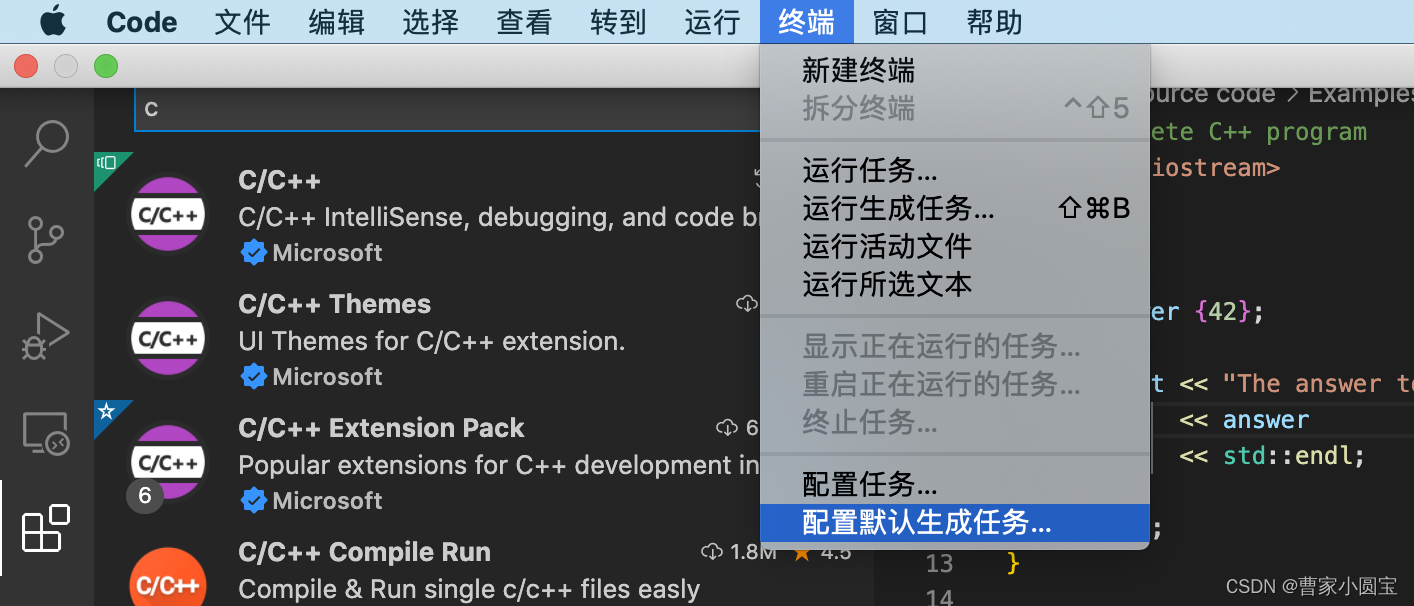Viewport: 1414px width, 606px height.
Task: Open the Search view in activity bar
Action: point(47,144)
